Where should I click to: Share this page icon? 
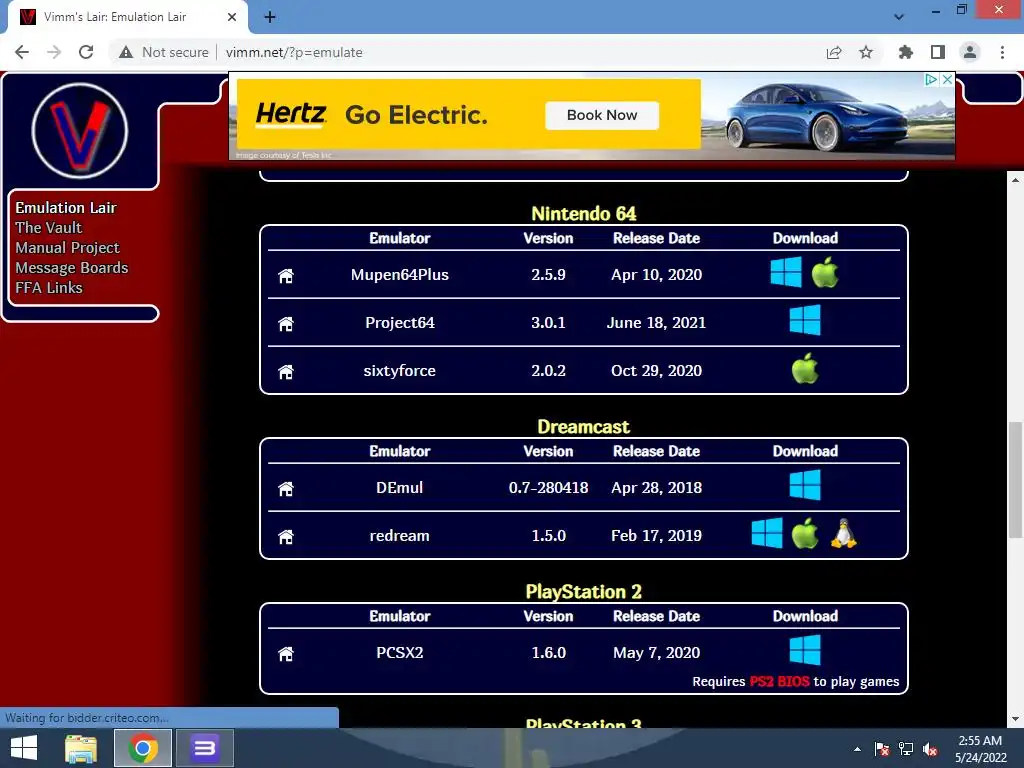click(834, 52)
